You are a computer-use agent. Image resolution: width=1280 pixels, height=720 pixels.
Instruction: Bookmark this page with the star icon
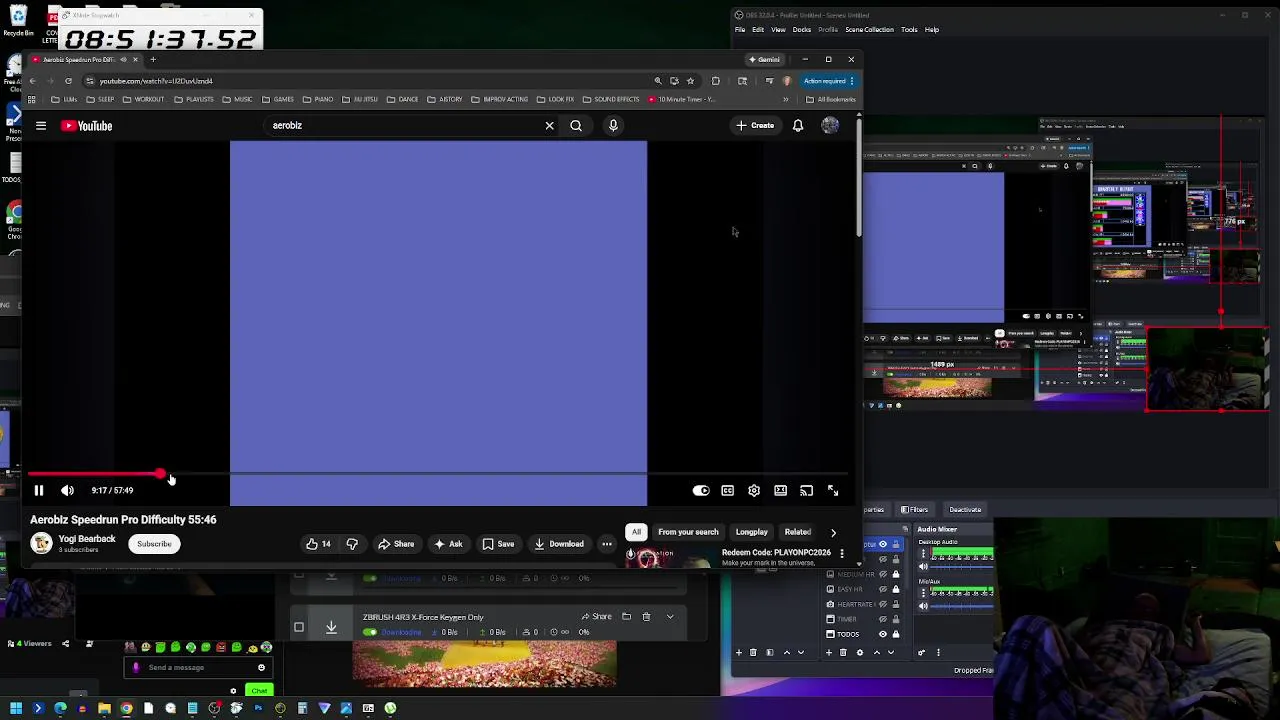click(690, 81)
